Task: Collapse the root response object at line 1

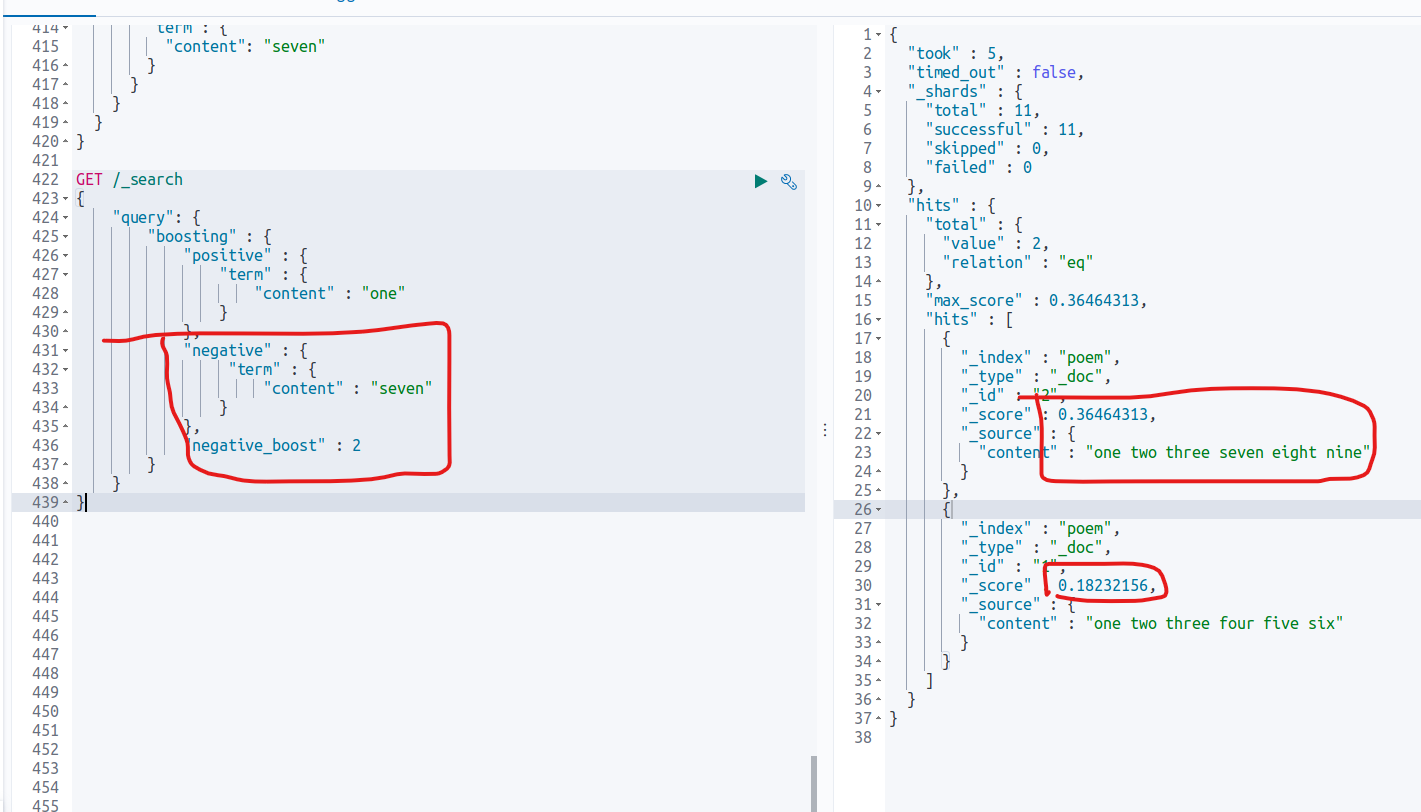Action: (x=879, y=35)
